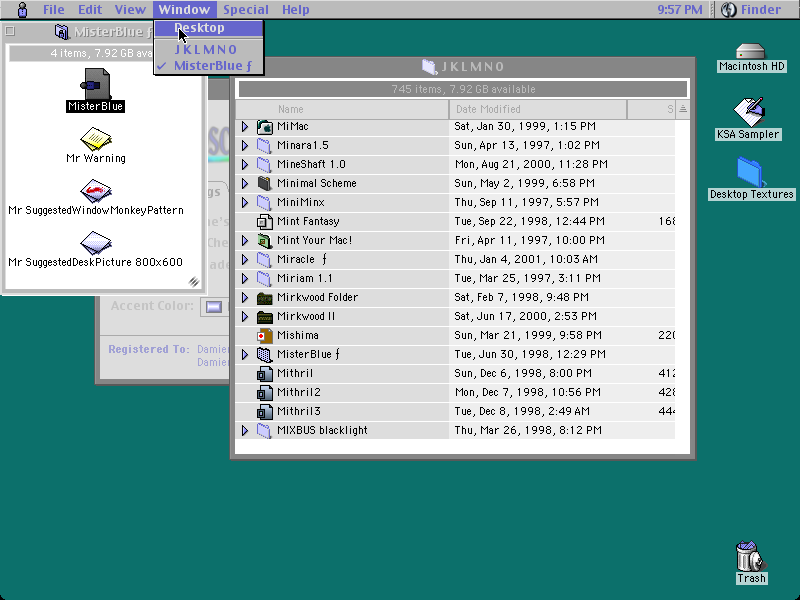
Task: Click the Accent Color swatch popup
Action: click(214, 307)
